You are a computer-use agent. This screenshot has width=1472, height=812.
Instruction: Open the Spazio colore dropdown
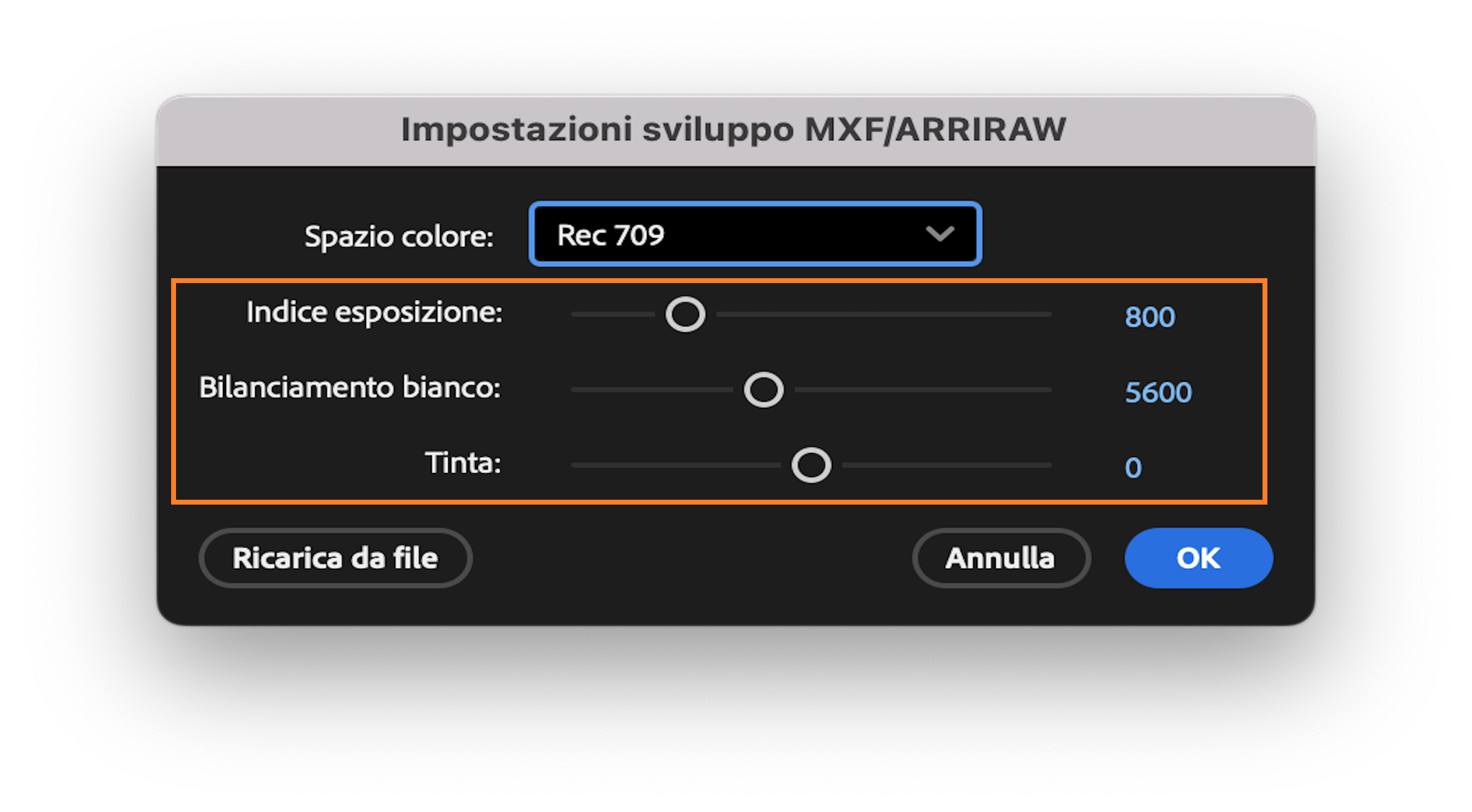[754, 234]
